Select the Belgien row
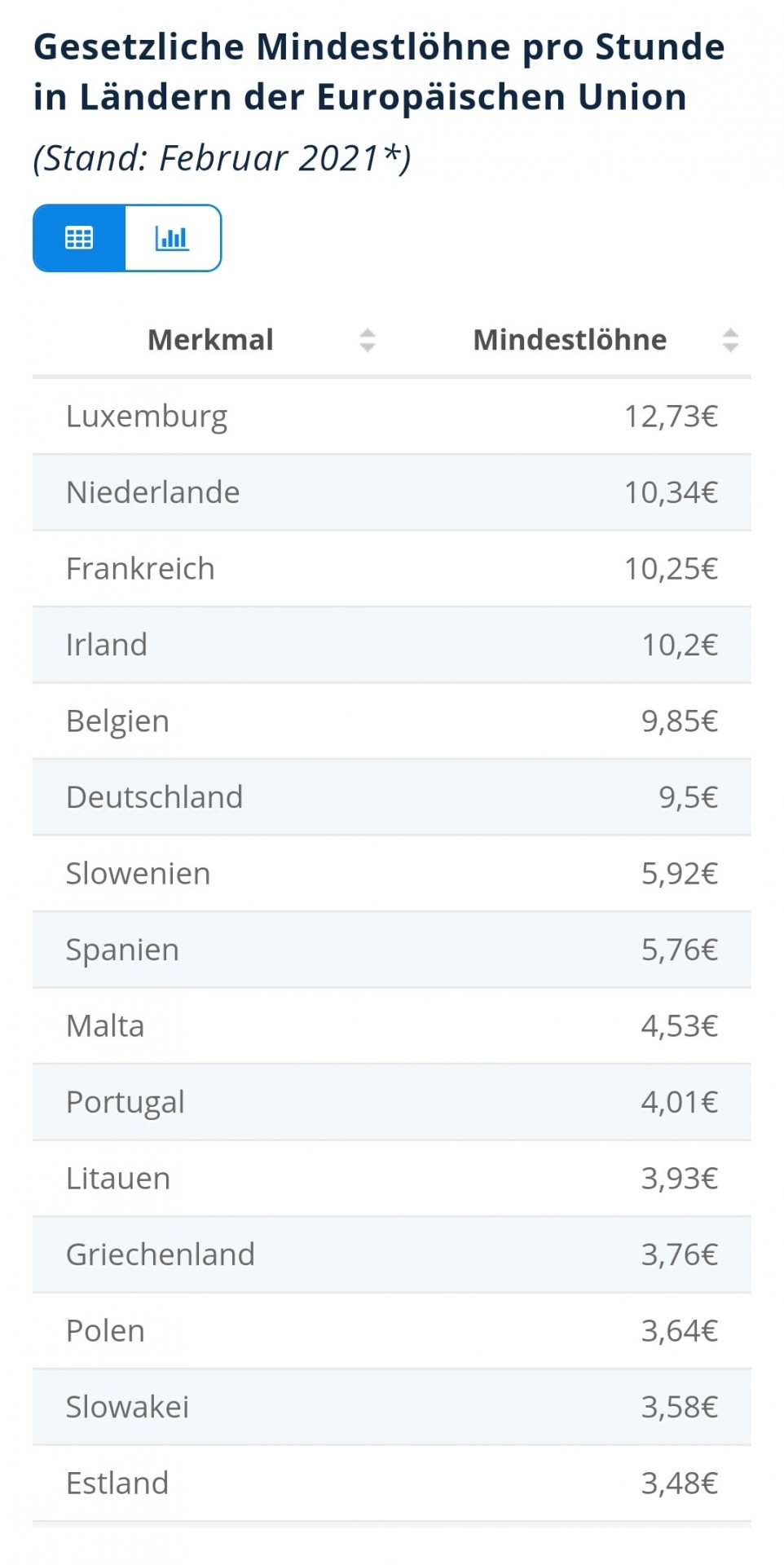 pos(392,721)
